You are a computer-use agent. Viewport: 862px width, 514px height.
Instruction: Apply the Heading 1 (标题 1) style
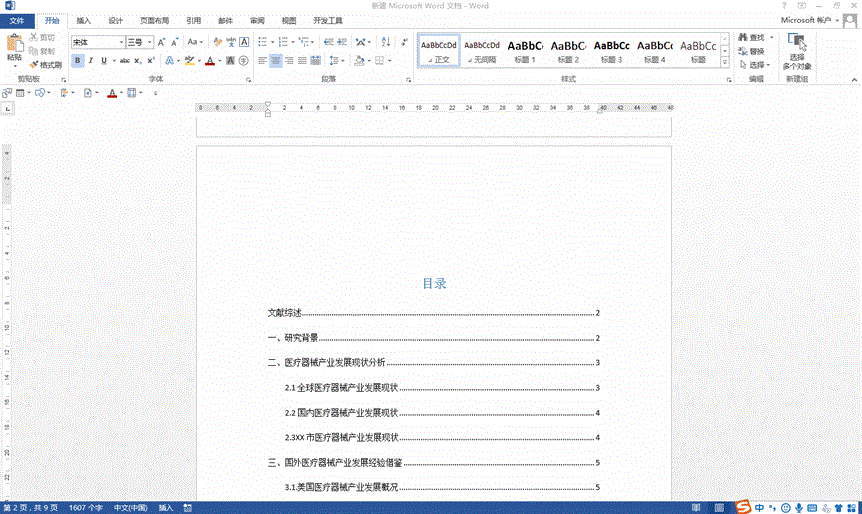coord(525,50)
